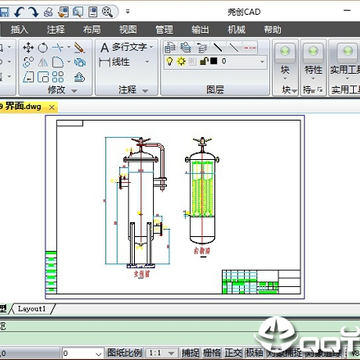Toggle 捕捉 snap in status bar

(x=190, y=353)
